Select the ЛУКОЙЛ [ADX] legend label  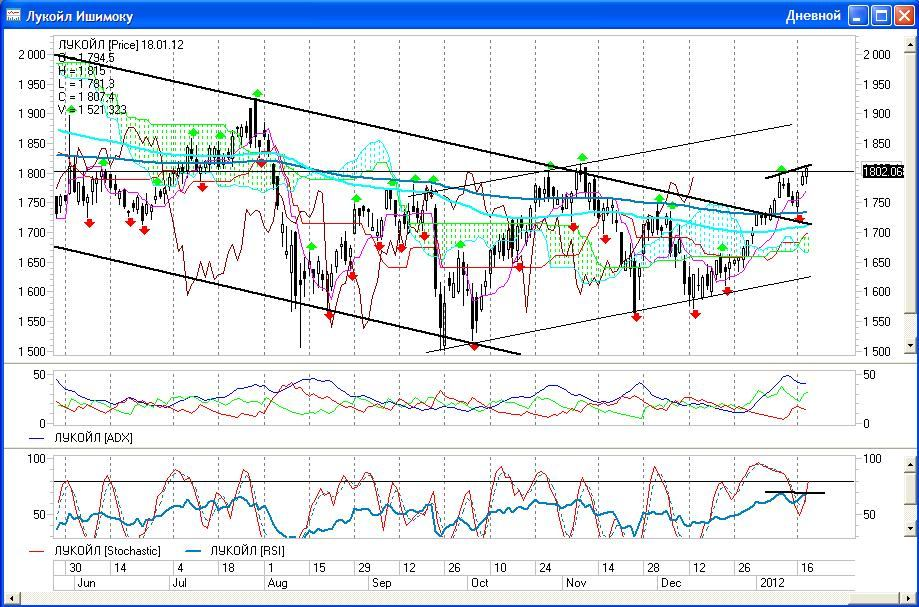pos(93,438)
